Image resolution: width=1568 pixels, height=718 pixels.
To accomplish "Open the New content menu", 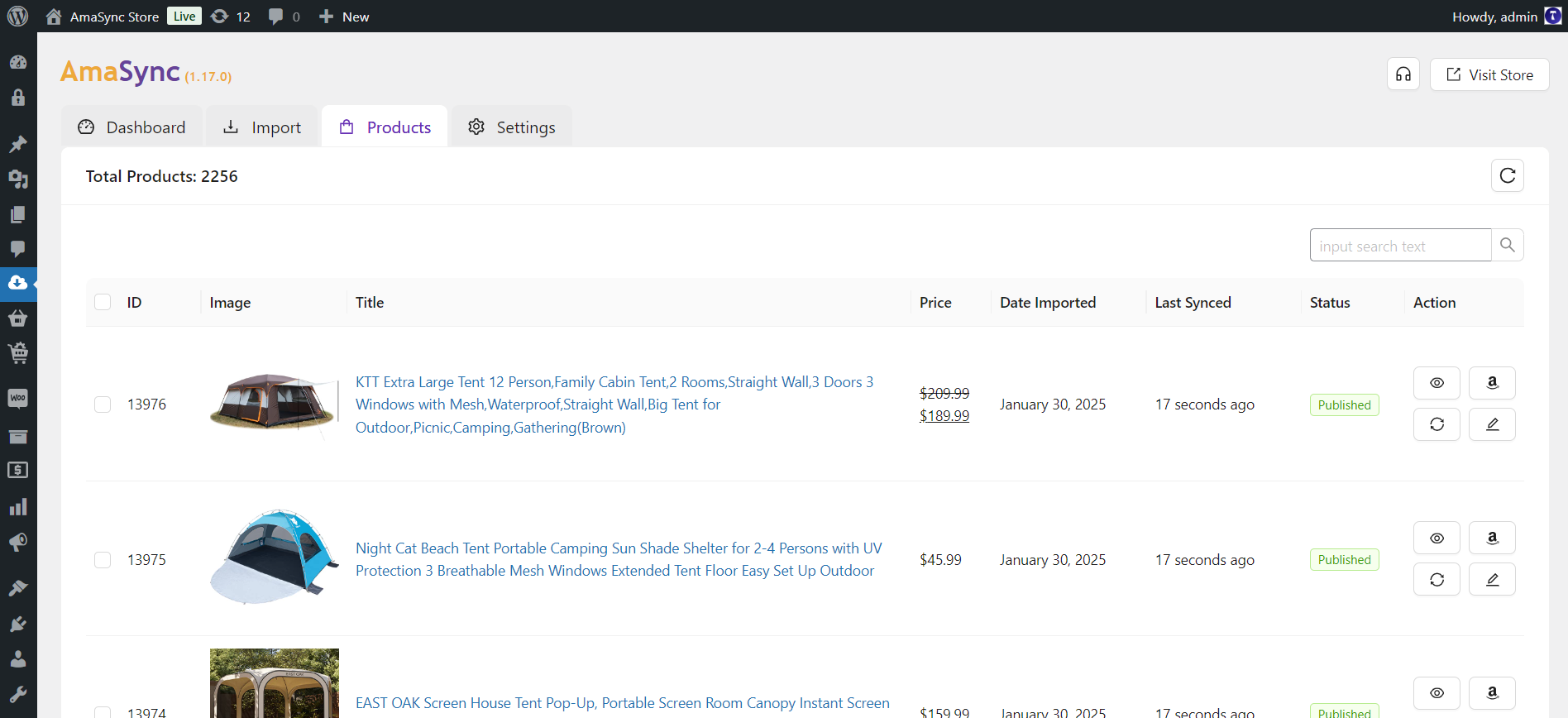I will [344, 17].
